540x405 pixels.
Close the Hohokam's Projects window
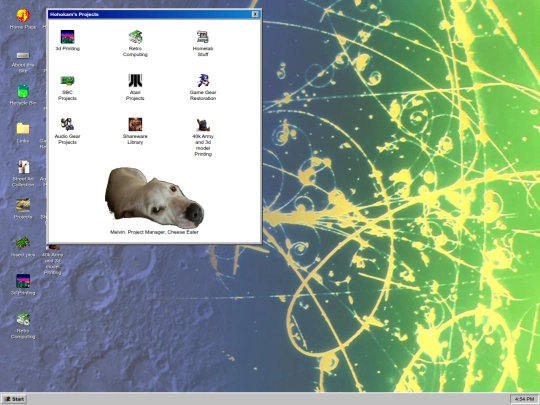(x=255, y=14)
